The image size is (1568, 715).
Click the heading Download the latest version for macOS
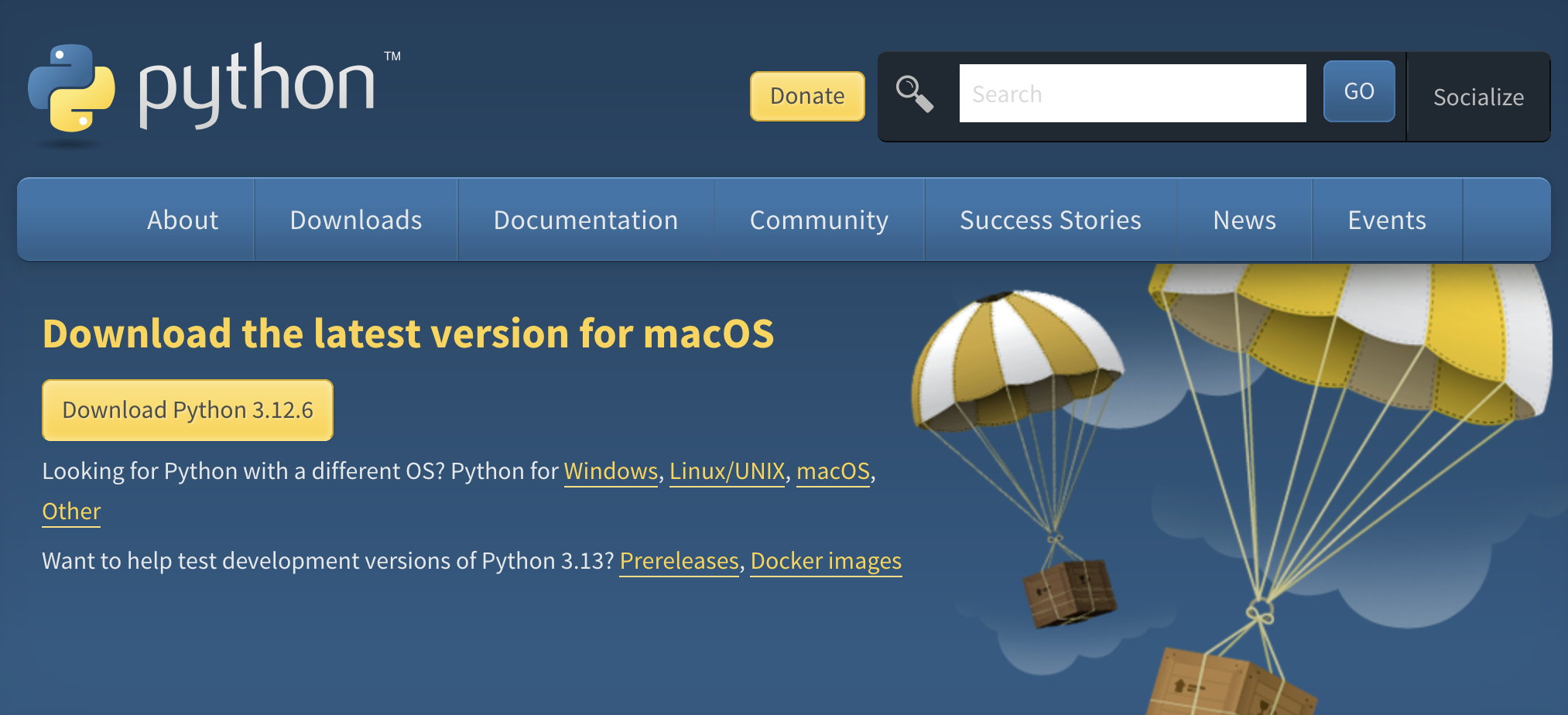408,334
